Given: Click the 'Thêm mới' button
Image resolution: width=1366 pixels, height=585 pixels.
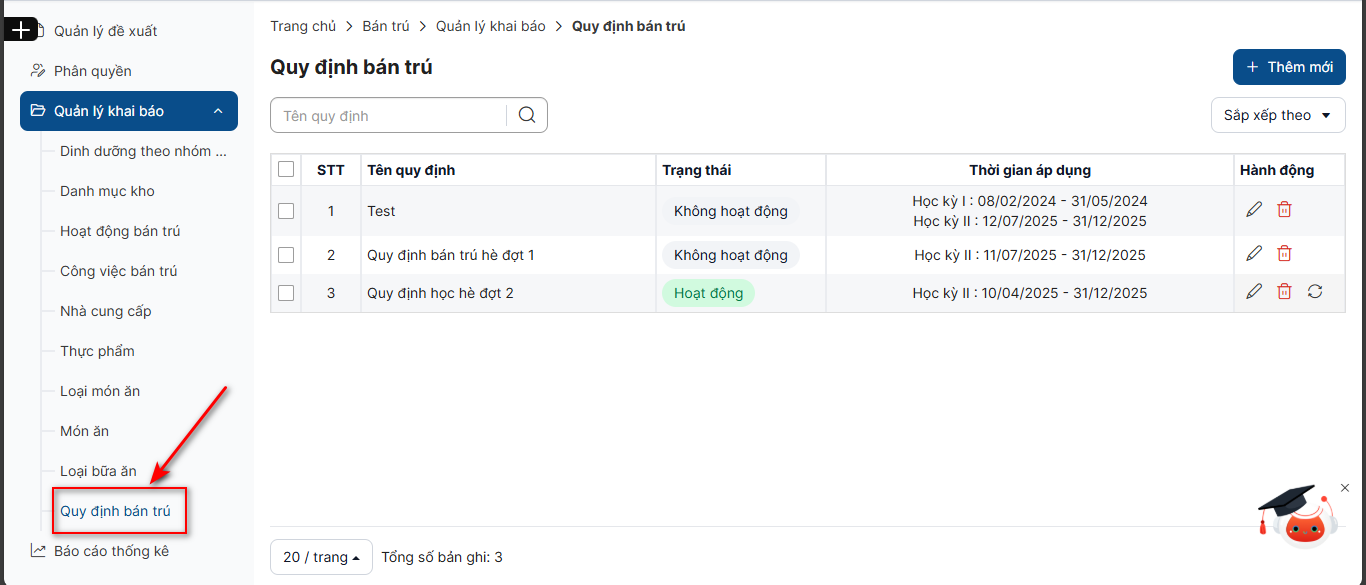Looking at the screenshot, I should 1288,67.
